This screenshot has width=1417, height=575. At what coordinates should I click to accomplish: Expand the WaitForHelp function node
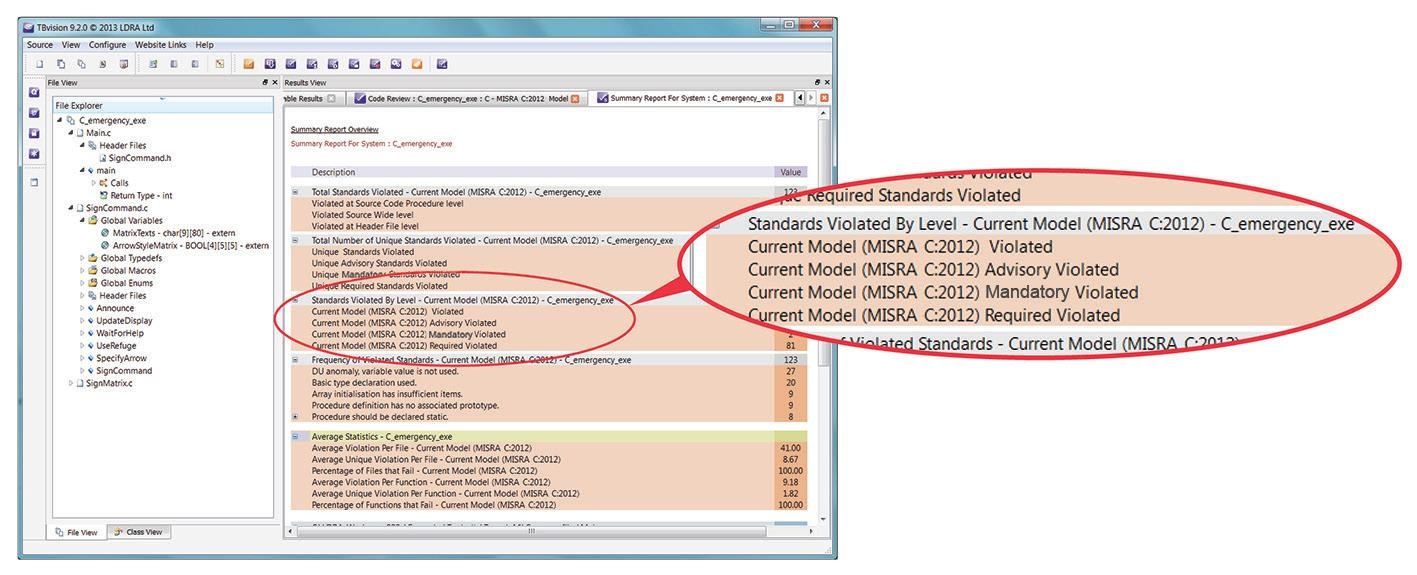click(x=82, y=333)
